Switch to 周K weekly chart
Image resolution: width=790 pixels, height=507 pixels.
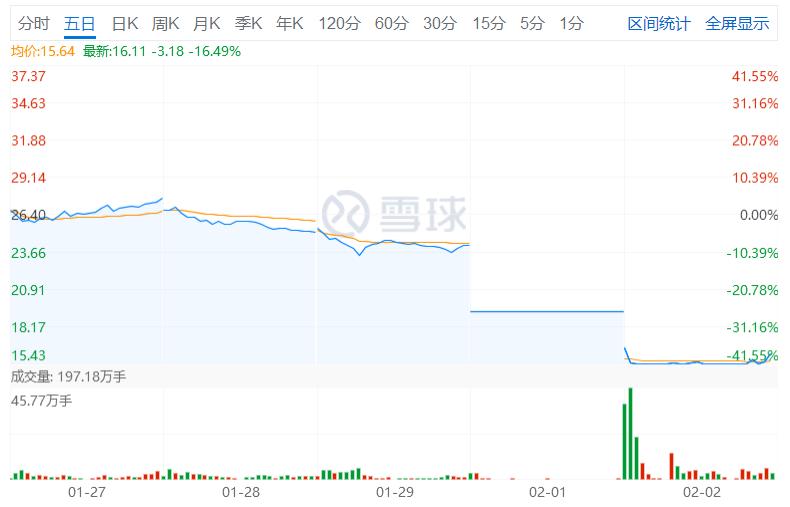point(166,23)
